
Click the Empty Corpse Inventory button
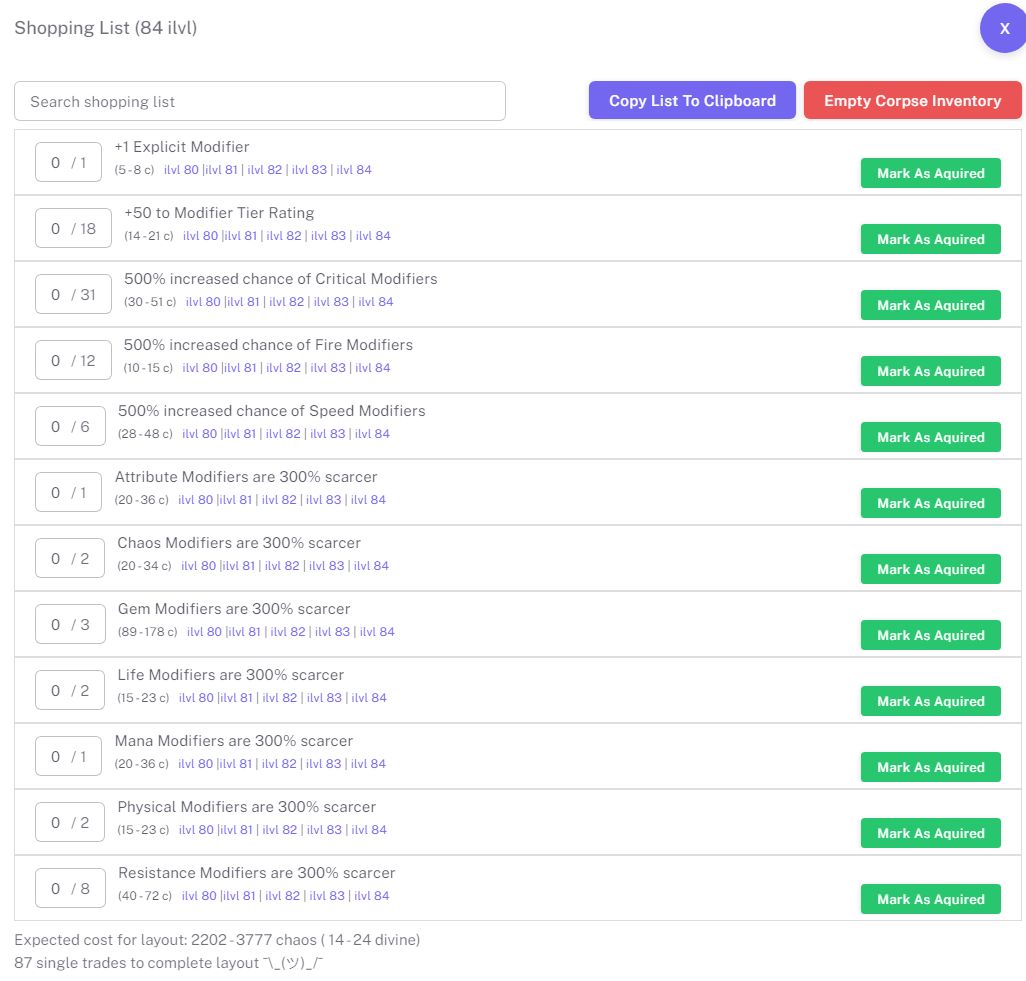pyautogui.click(x=912, y=101)
